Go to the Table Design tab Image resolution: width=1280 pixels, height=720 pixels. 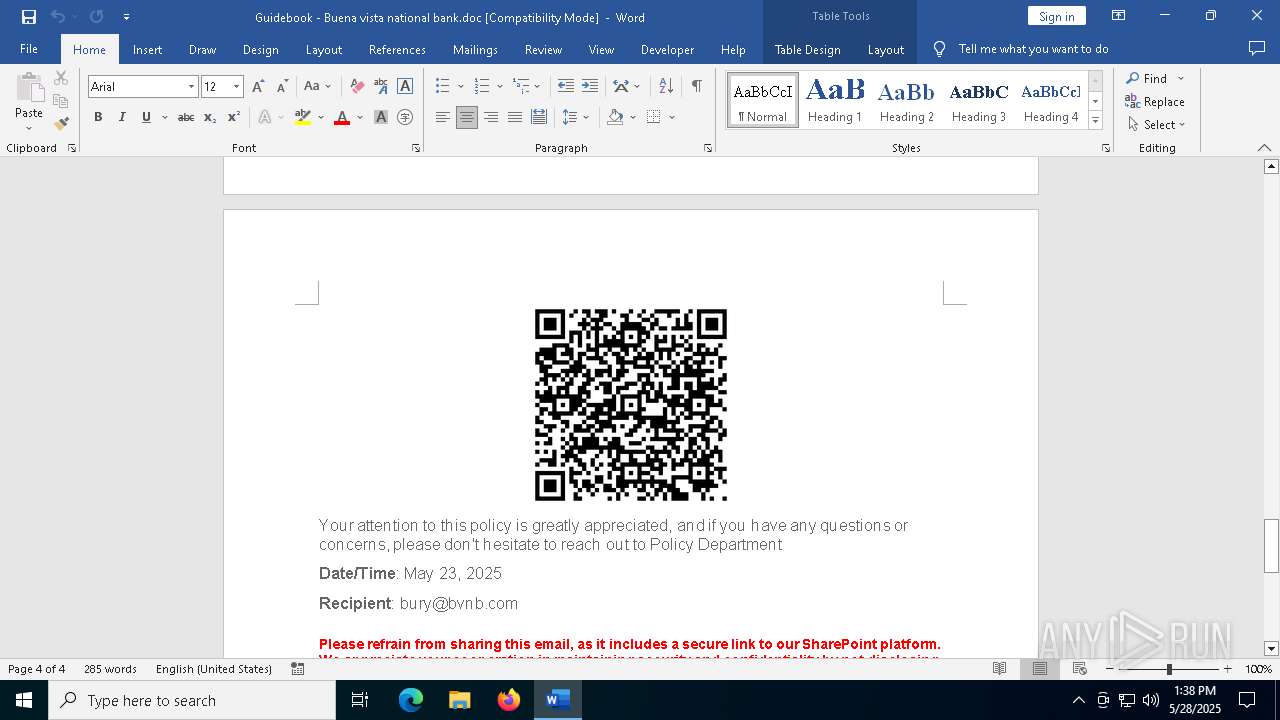tap(807, 49)
